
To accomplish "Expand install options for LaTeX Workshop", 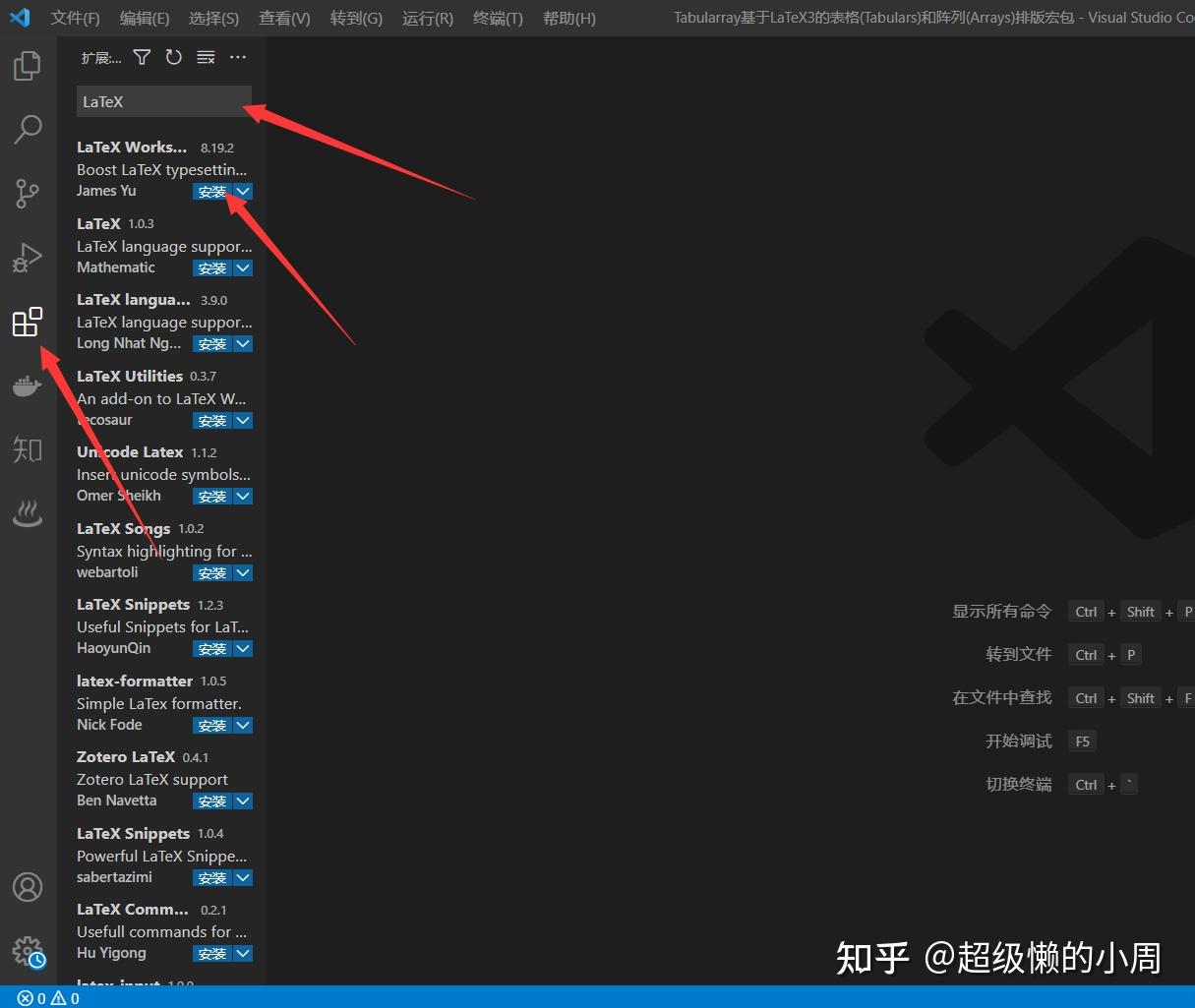I will pyautogui.click(x=242, y=191).
